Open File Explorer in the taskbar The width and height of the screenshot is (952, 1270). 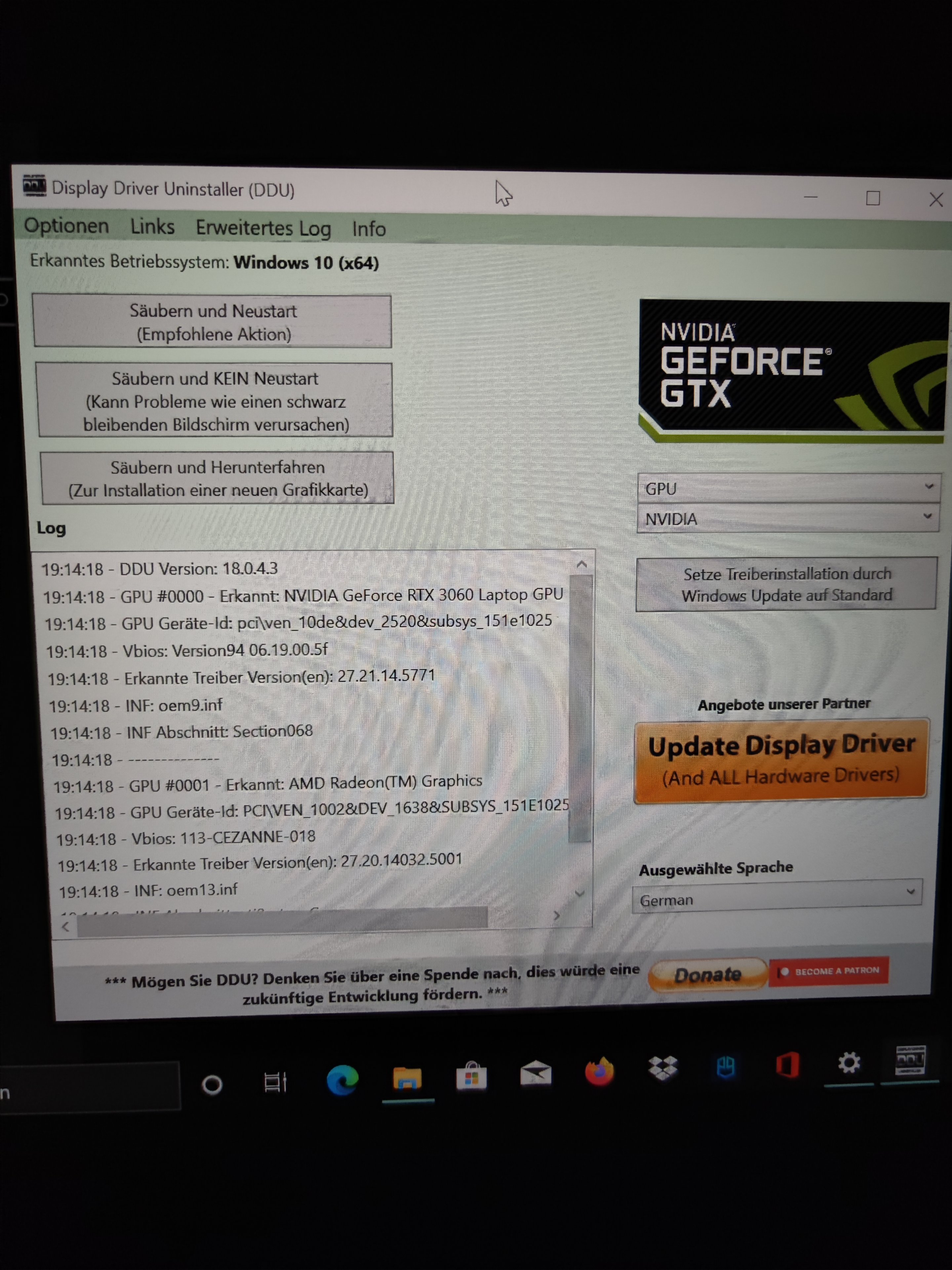pos(408,1078)
